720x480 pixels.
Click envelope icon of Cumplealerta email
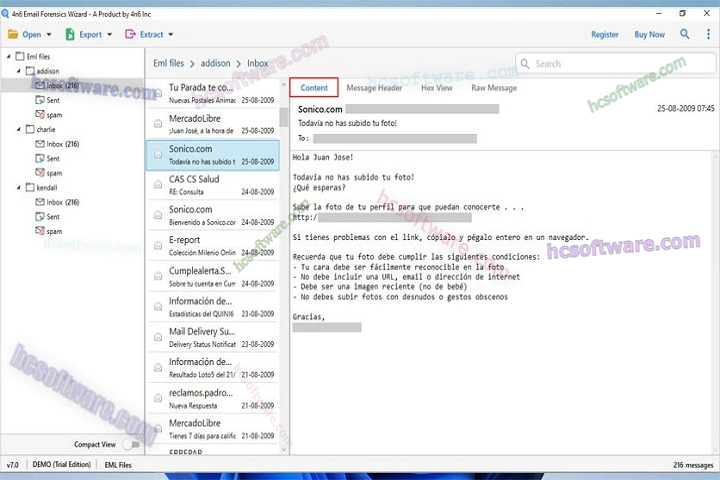[x=158, y=276]
